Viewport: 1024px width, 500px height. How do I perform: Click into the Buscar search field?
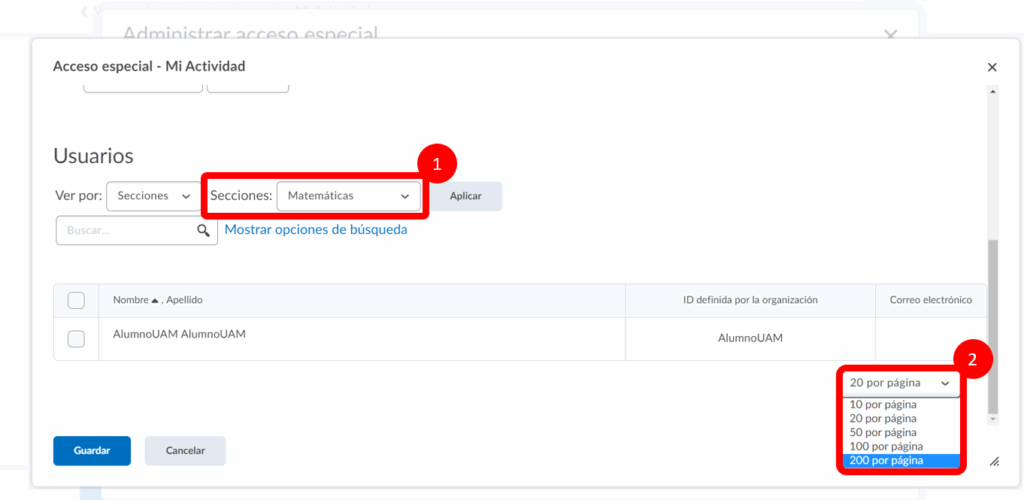click(125, 230)
